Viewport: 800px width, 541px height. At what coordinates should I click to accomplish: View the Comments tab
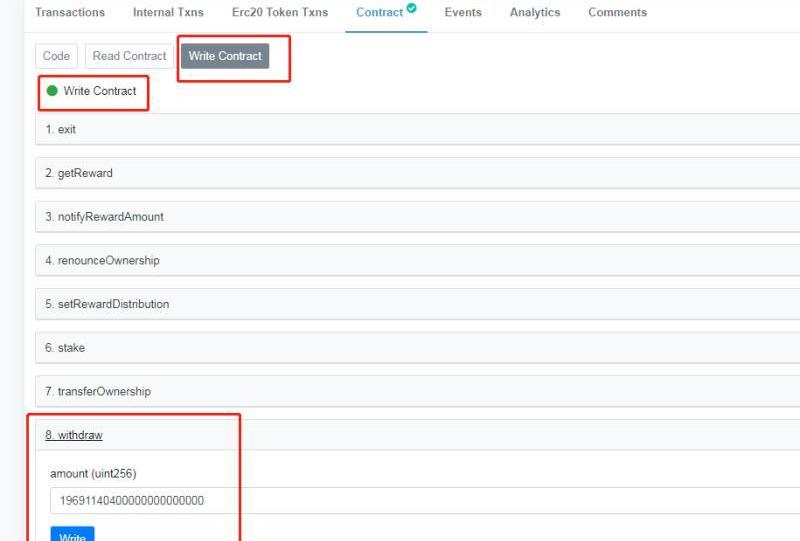point(617,13)
